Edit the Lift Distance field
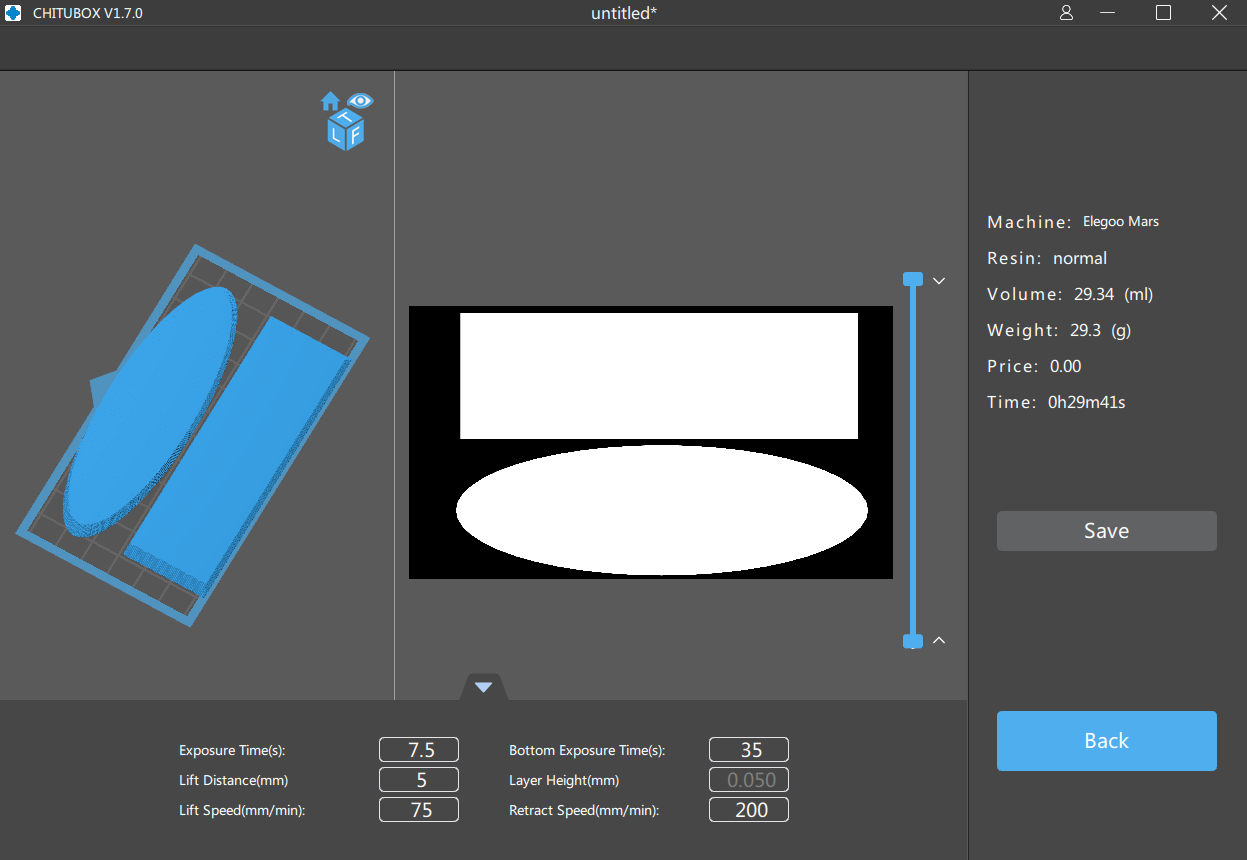The width and height of the screenshot is (1247, 860). coord(419,780)
